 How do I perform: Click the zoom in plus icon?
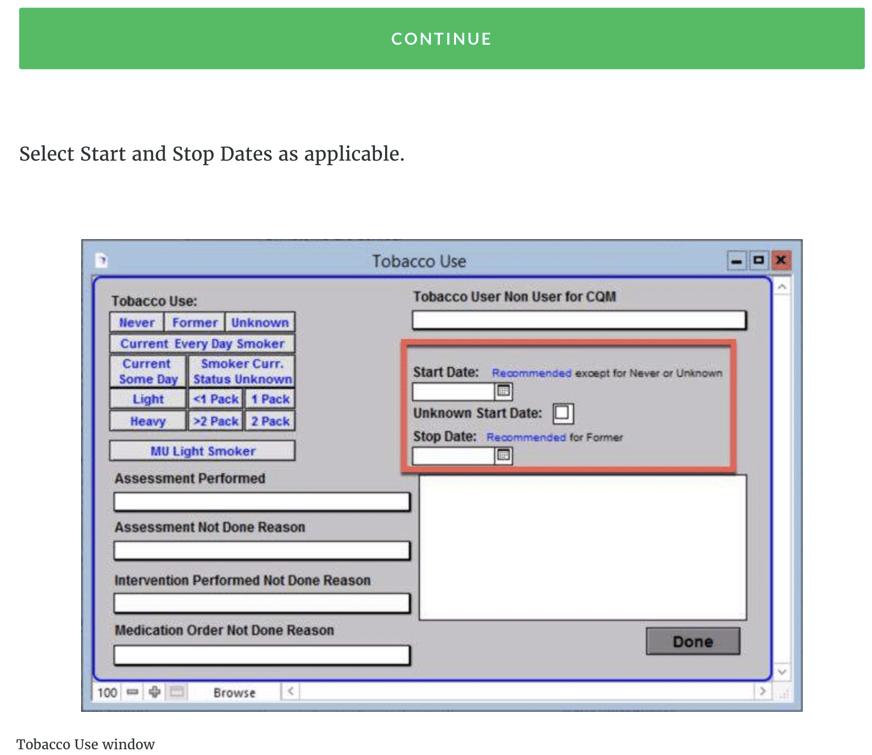pos(154,692)
